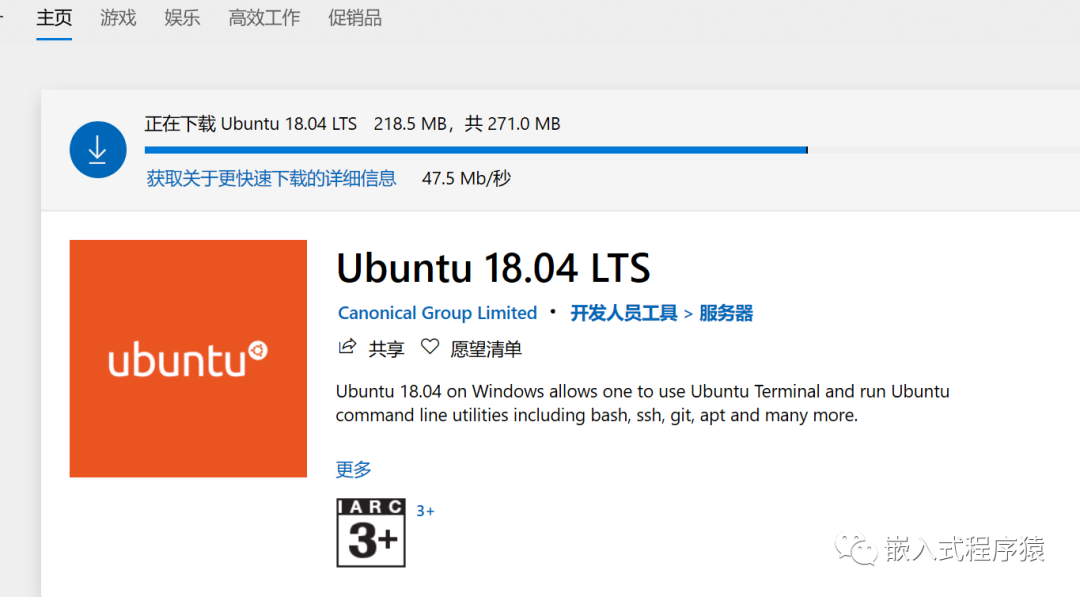Click the 47.5 Mb/秒 download speed text
Screen dimensions: 1080x597
pyautogui.click(x=466, y=179)
